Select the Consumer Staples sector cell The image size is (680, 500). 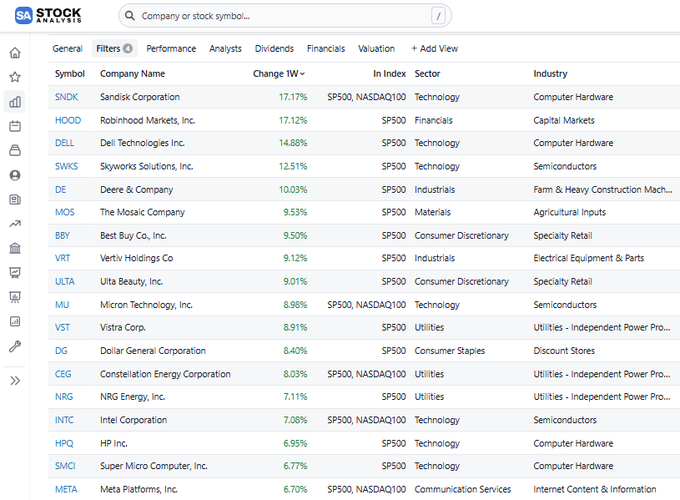(x=449, y=351)
